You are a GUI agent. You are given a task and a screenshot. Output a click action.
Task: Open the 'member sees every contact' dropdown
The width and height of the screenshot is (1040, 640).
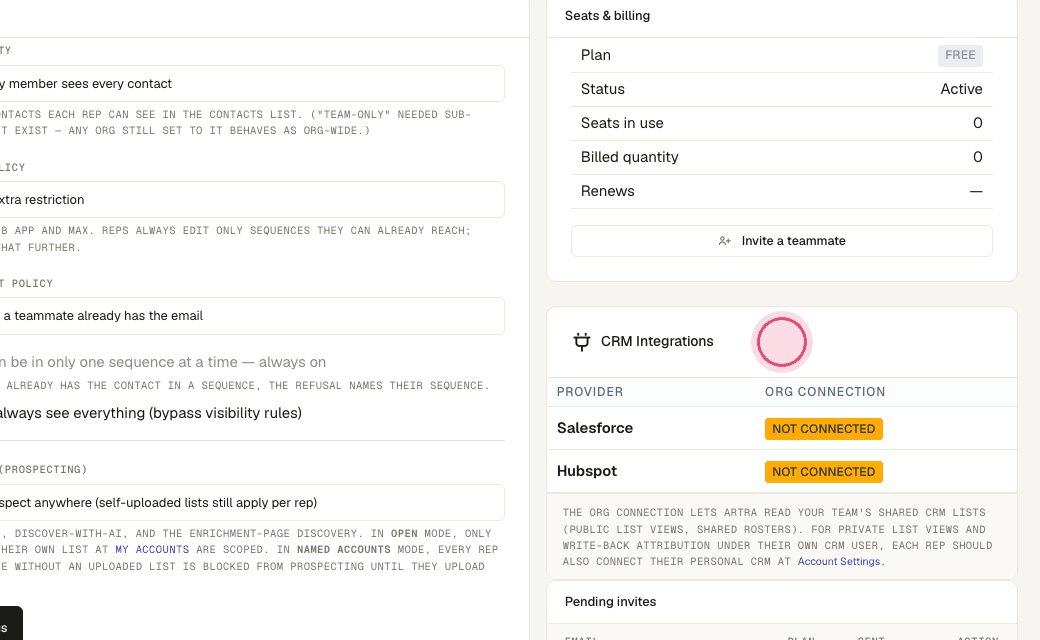tap(252, 84)
